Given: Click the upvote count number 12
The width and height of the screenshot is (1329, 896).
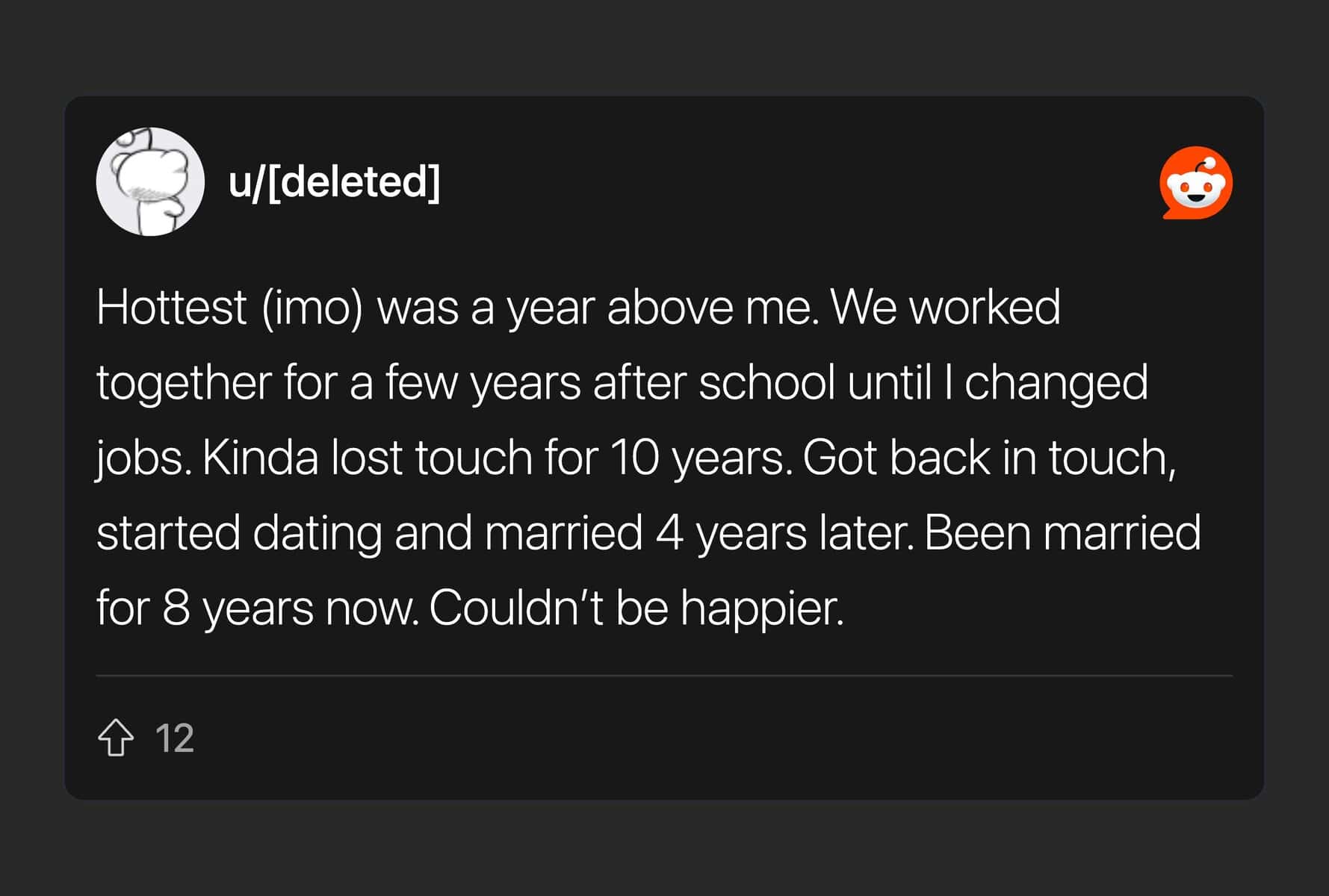Looking at the screenshot, I should [x=175, y=738].
